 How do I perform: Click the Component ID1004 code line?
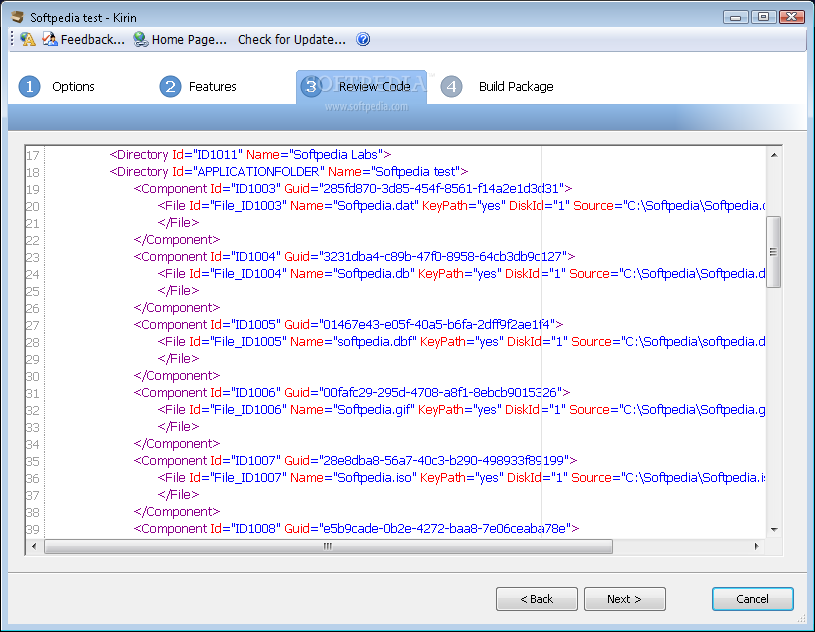tap(354, 257)
